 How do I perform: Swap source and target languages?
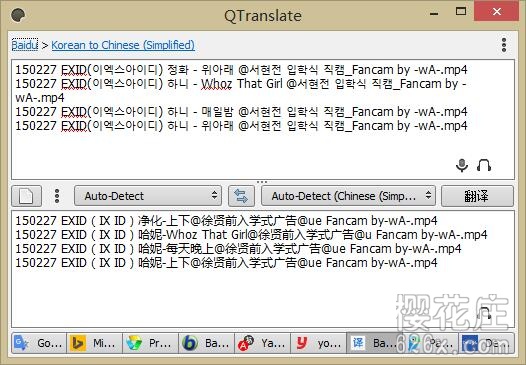point(241,196)
